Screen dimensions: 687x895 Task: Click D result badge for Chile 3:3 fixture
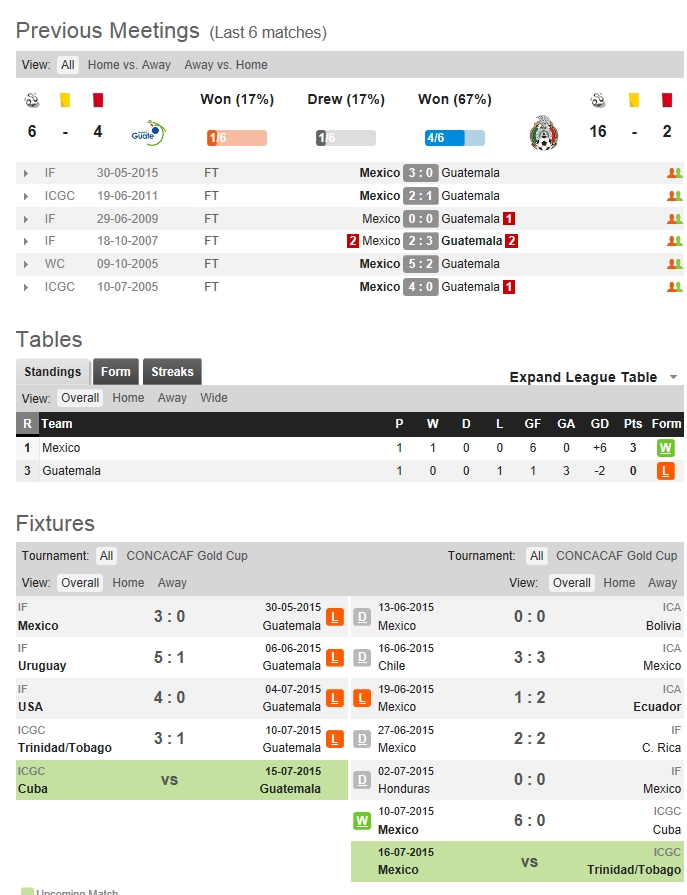tap(362, 658)
